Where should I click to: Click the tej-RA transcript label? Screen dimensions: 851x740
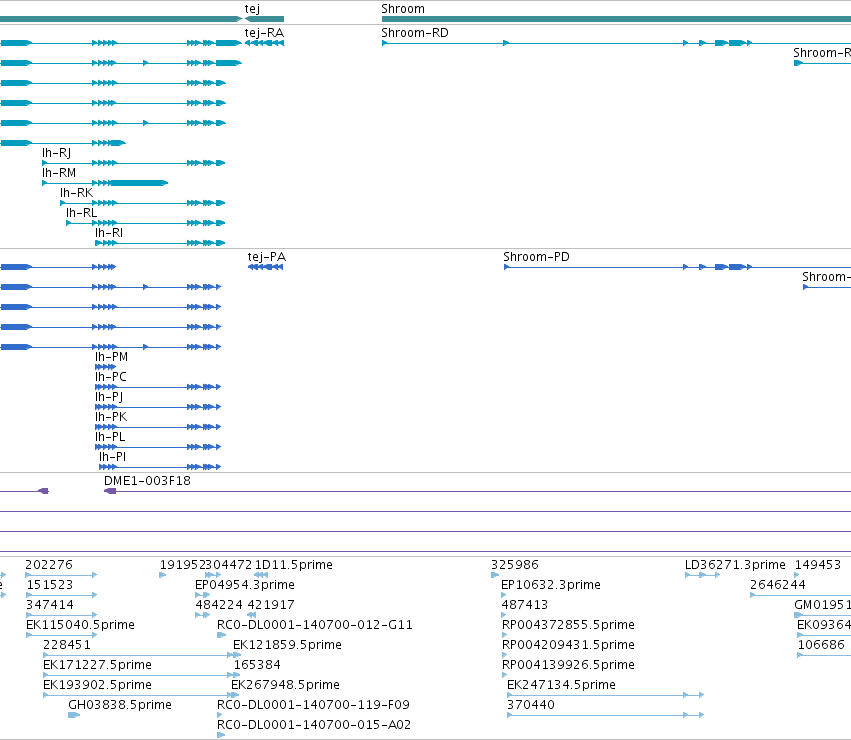click(264, 33)
